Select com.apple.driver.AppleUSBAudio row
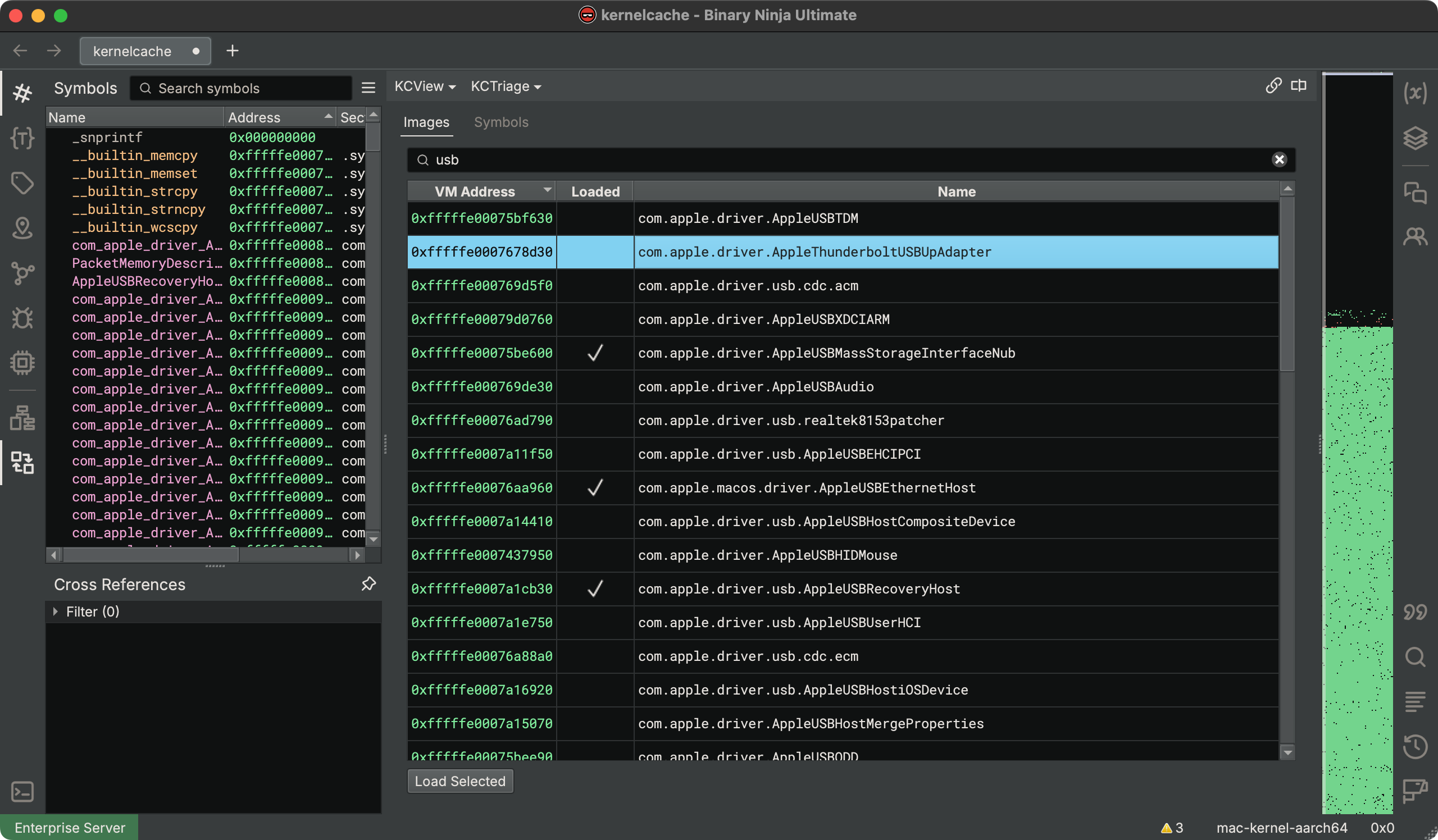This screenshot has width=1438, height=840. pos(843,387)
